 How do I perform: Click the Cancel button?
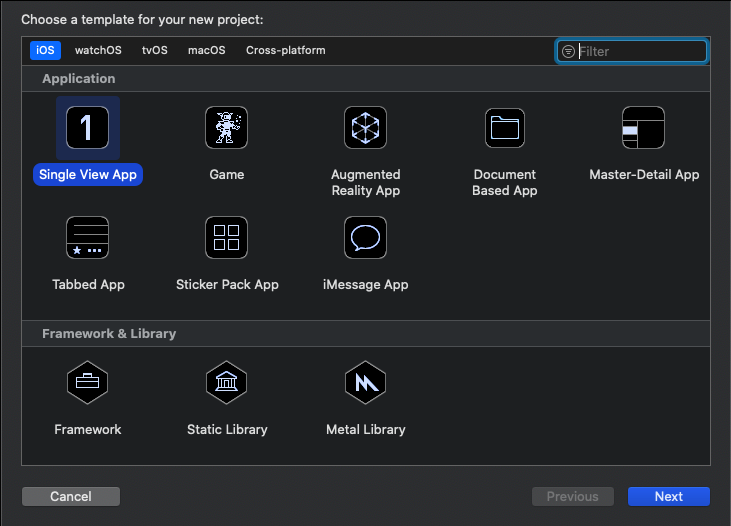pyautogui.click(x=71, y=497)
